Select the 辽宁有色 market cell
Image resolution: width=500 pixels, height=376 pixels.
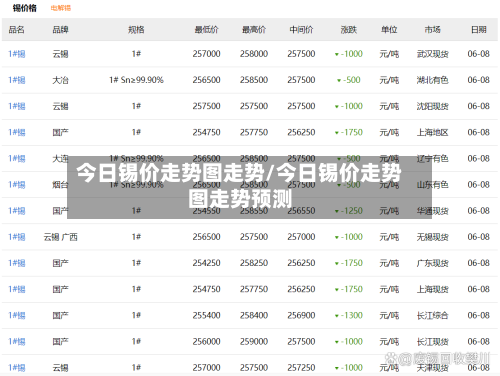(x=432, y=159)
